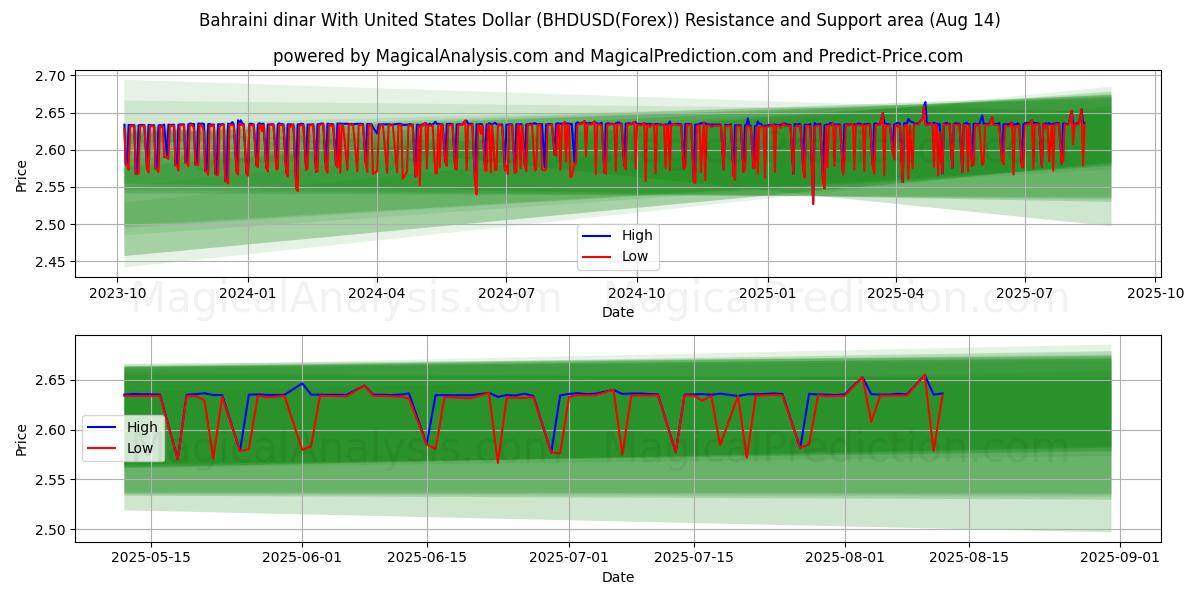Click the chart title mentioning Bahraini dinar
Viewport: 1200px width, 600px height.
point(600,20)
